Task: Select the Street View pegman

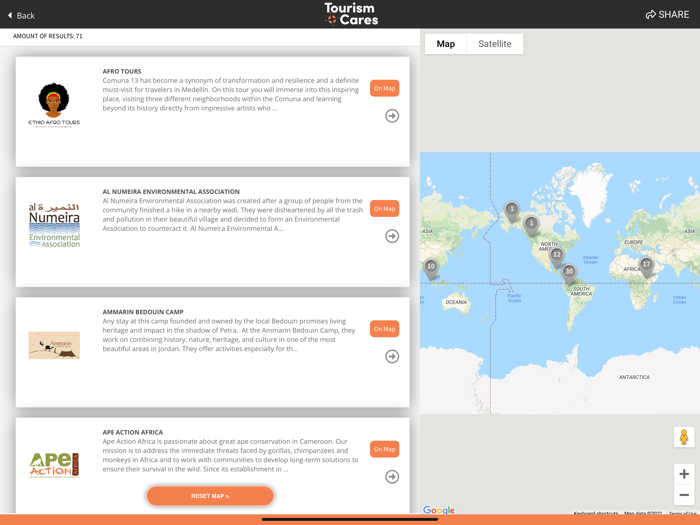Action: pyautogui.click(x=683, y=437)
